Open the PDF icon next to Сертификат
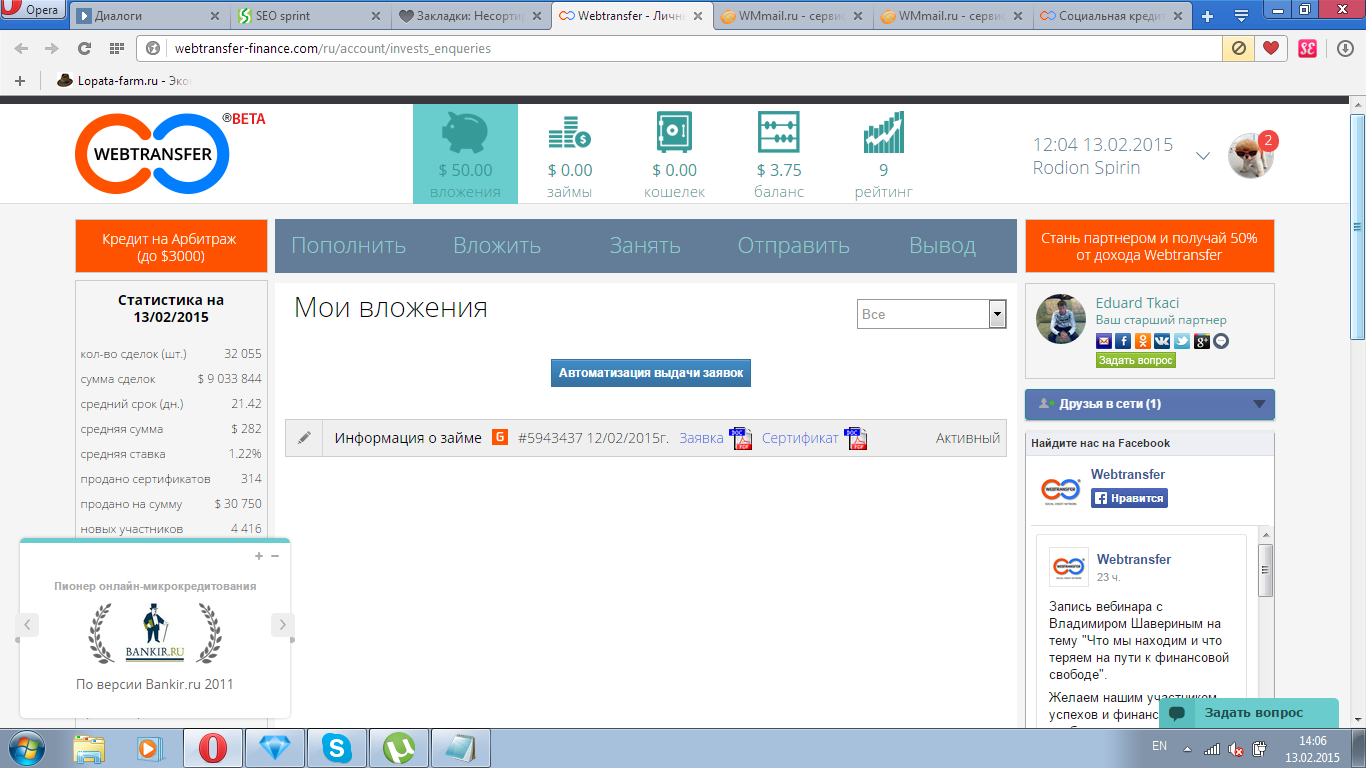The width and height of the screenshot is (1366, 768). pyautogui.click(x=856, y=438)
